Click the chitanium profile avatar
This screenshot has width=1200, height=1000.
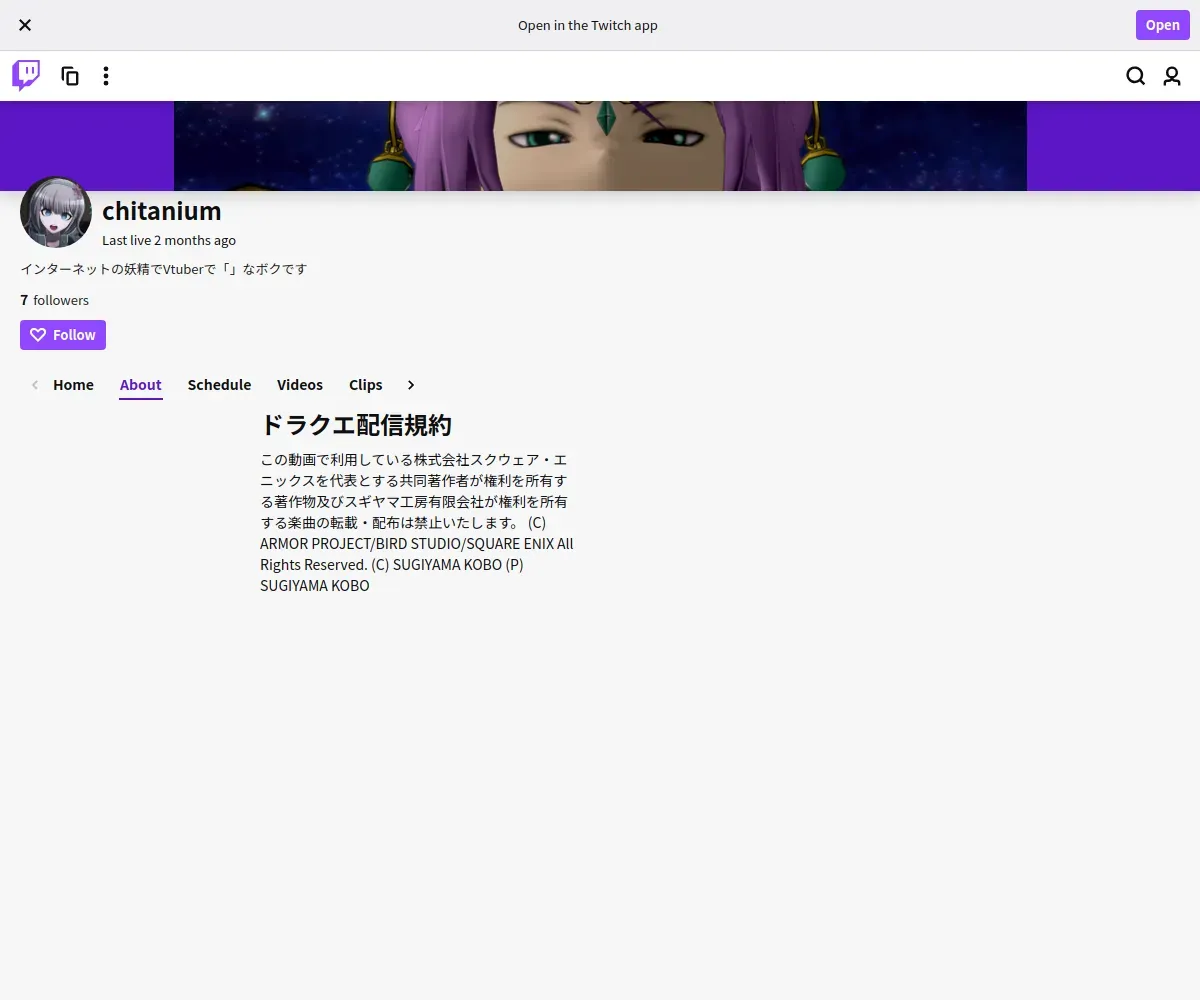[56, 212]
